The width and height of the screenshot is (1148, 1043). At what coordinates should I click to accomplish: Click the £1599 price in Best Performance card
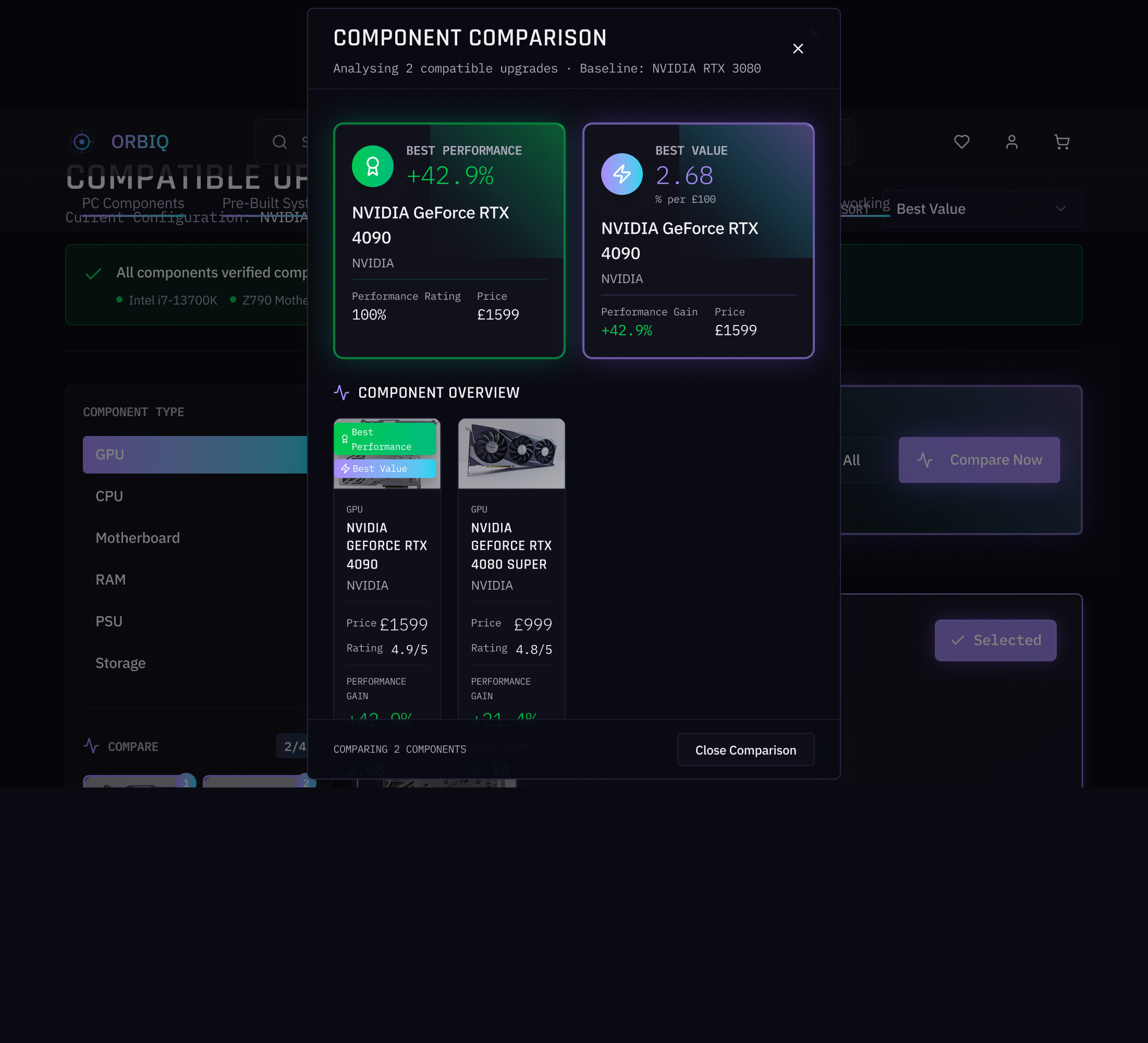pyautogui.click(x=498, y=314)
